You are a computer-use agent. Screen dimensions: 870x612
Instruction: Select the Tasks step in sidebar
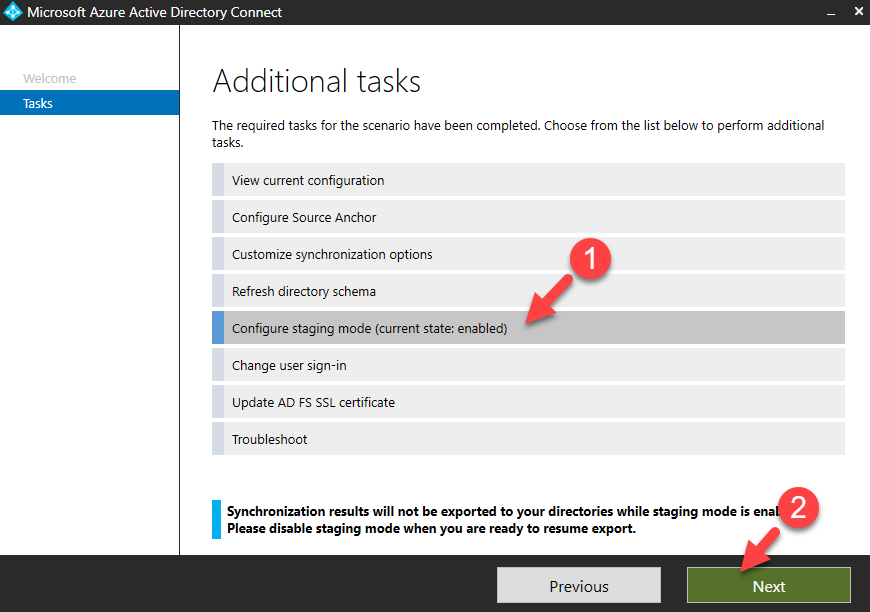point(89,103)
